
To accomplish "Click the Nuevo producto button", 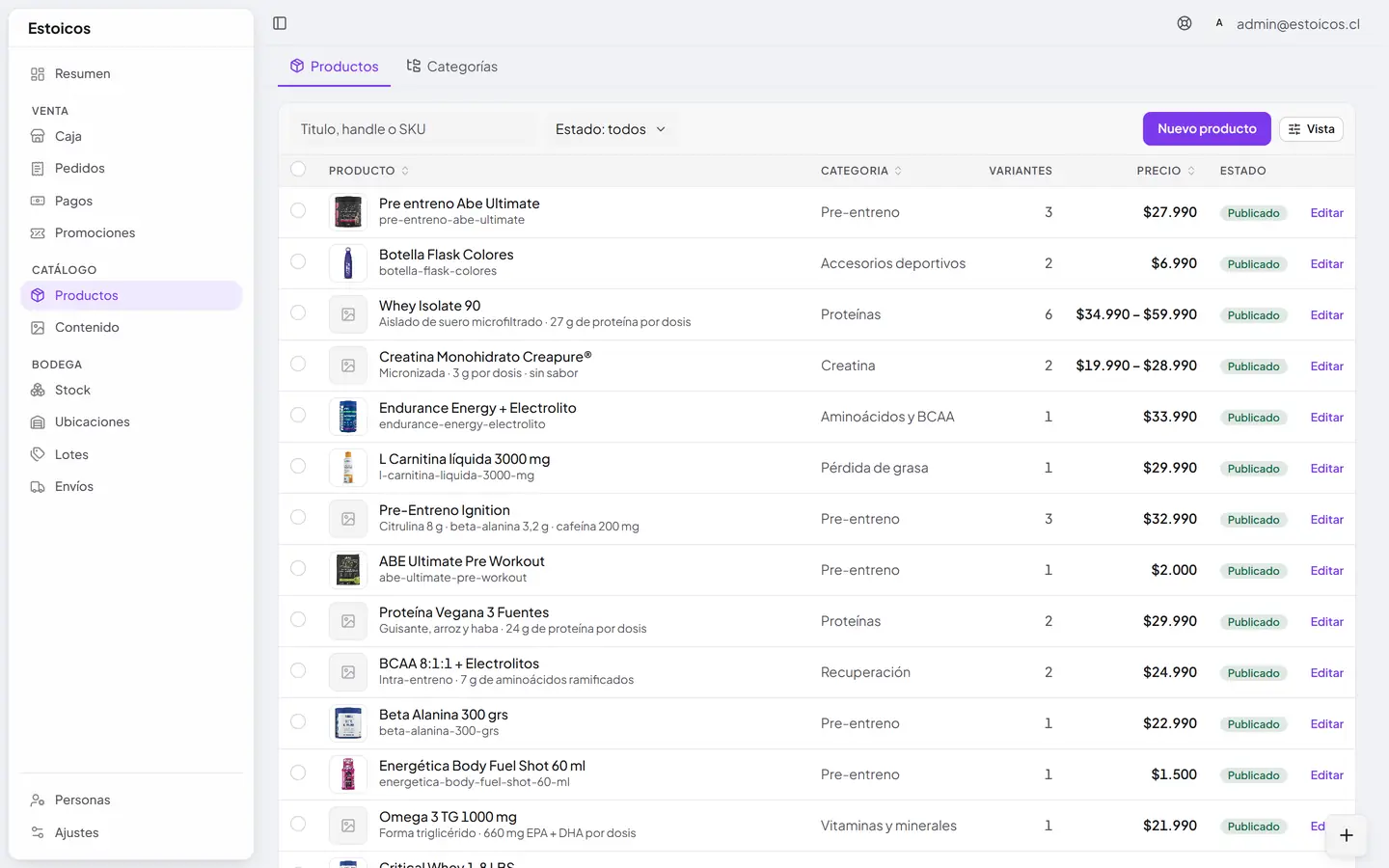I will (1207, 129).
